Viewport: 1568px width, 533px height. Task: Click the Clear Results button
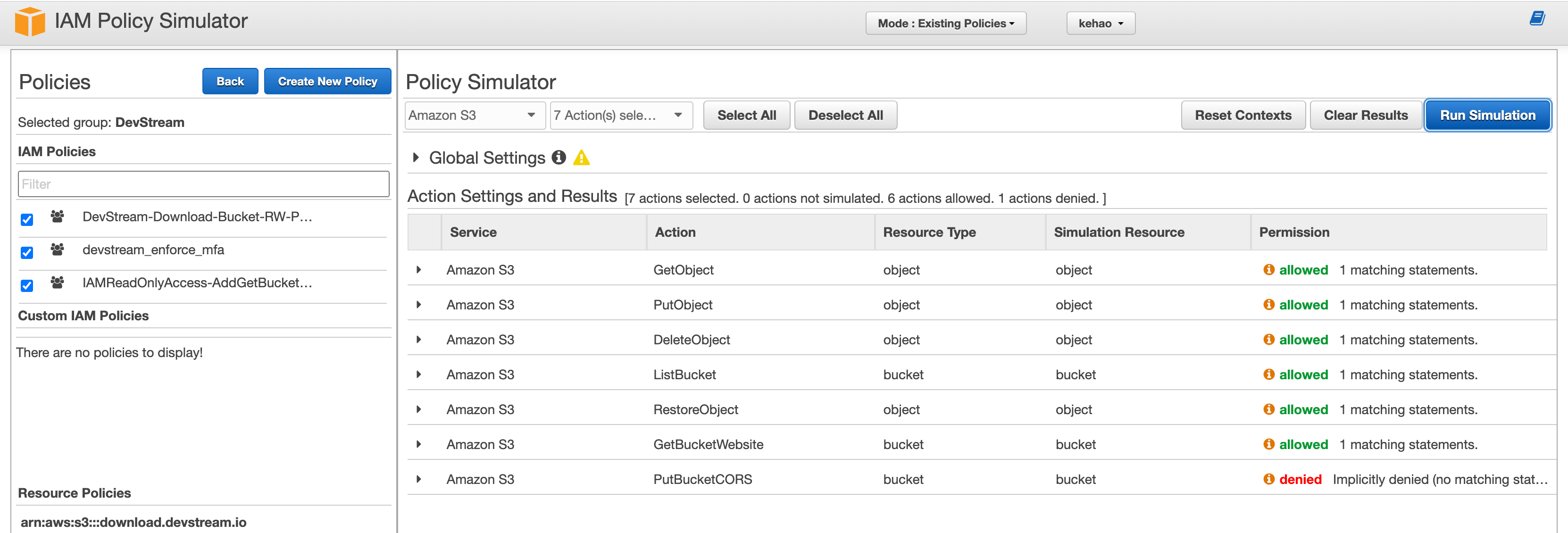pos(1366,115)
